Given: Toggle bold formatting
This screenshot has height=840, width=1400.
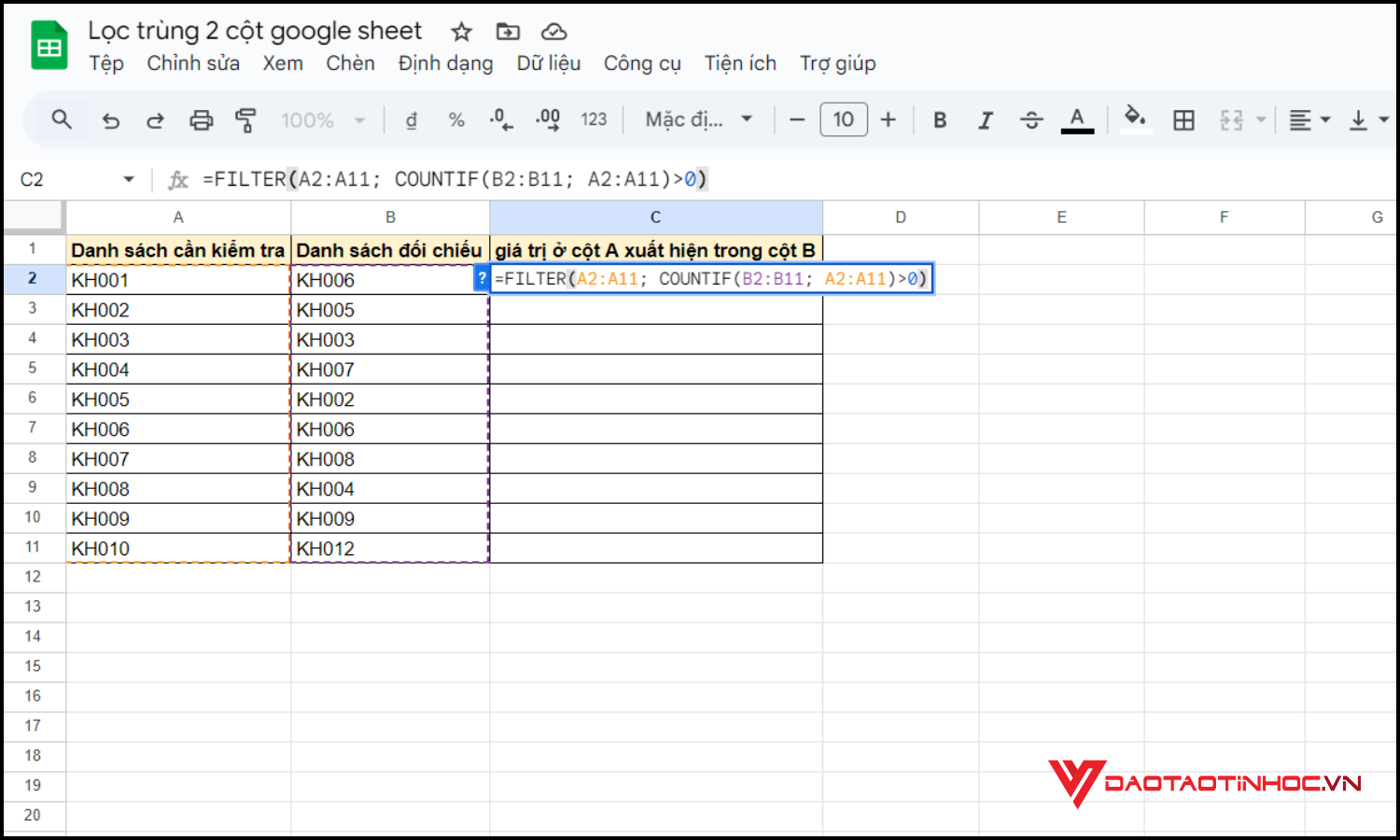Looking at the screenshot, I should 939,119.
